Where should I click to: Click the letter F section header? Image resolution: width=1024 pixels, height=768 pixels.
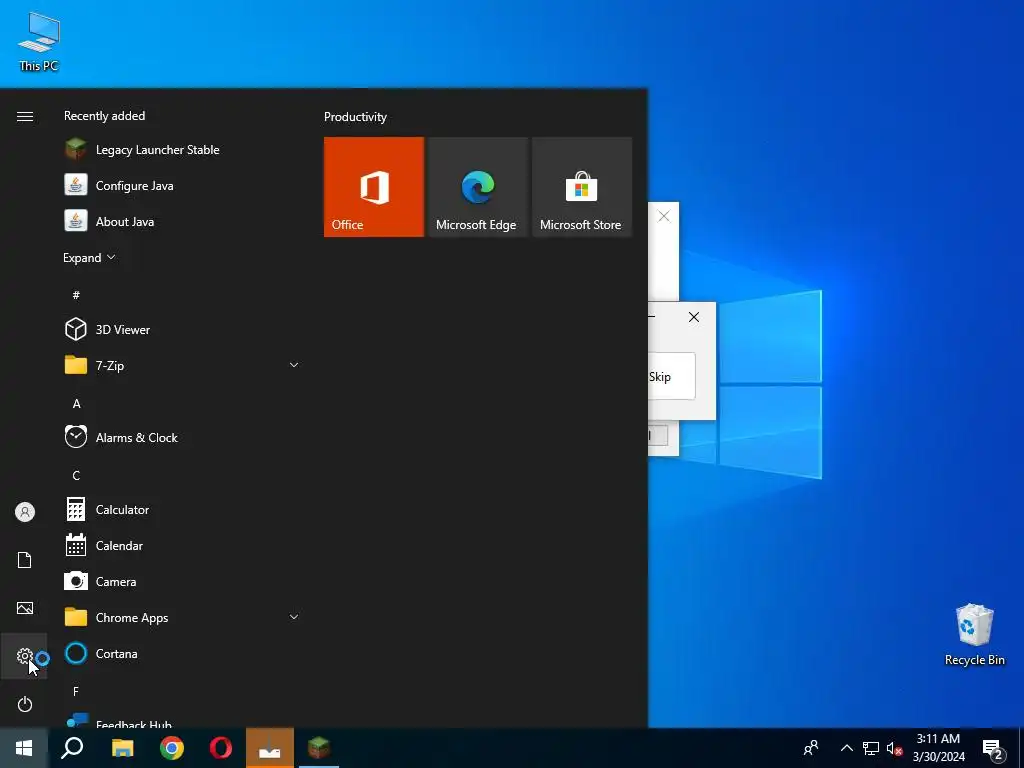pyautogui.click(x=76, y=691)
